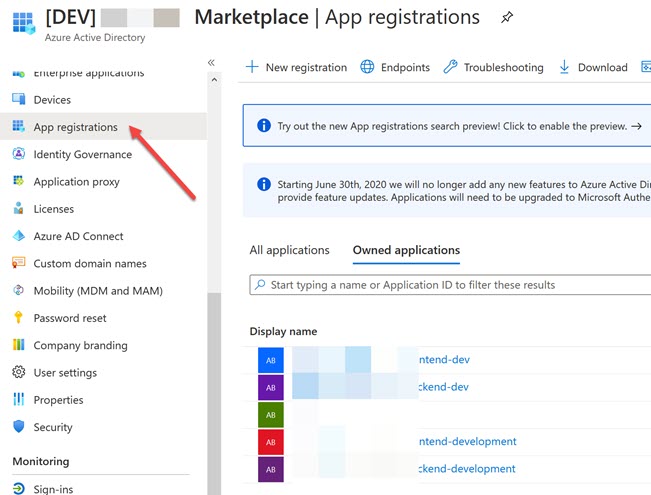Click the User settings gear icon
The height and width of the screenshot is (495, 651).
[x=19, y=372]
